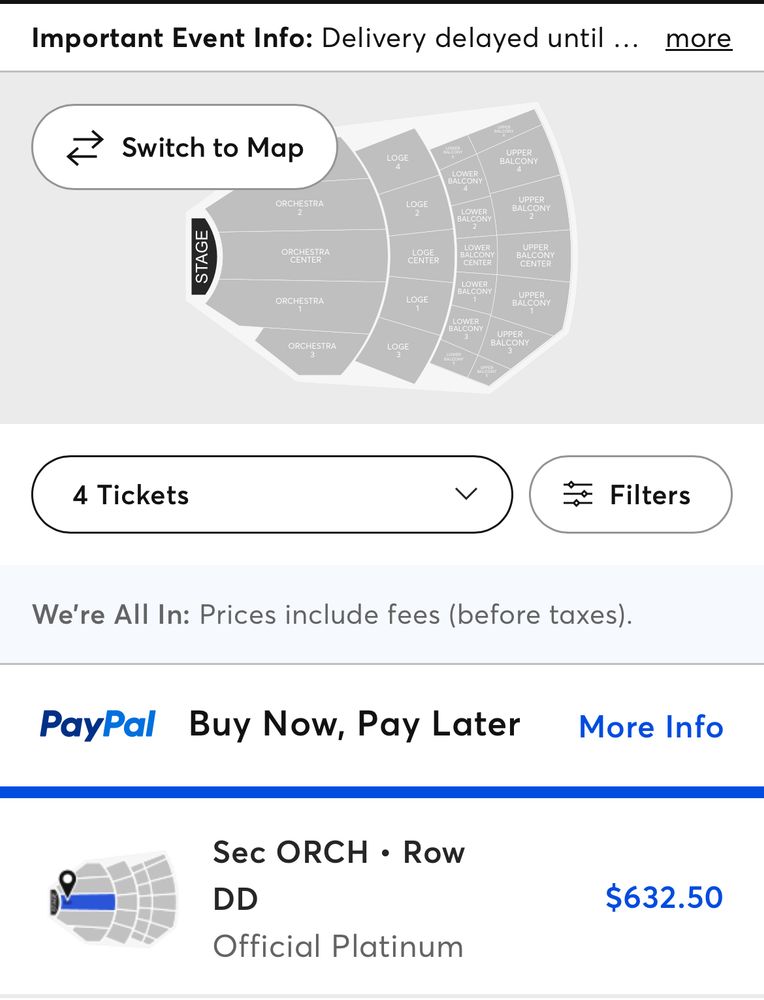Image resolution: width=764 pixels, height=1000 pixels.
Task: Select Orchestra Center section on map
Action: 305,256
